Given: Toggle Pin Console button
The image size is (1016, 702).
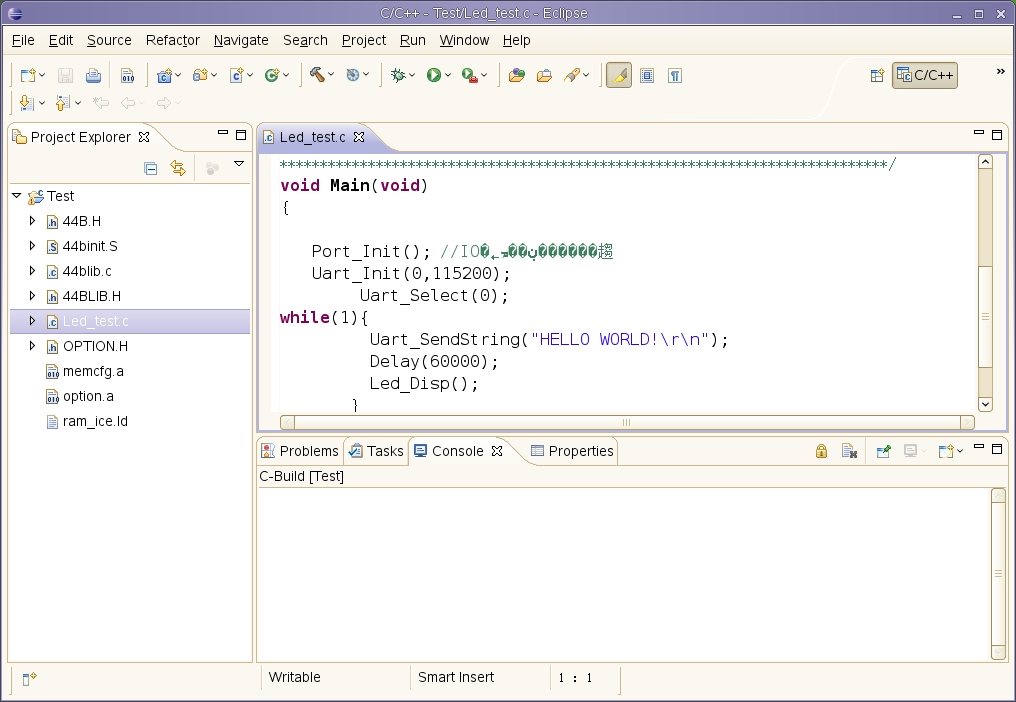Looking at the screenshot, I should [x=883, y=450].
